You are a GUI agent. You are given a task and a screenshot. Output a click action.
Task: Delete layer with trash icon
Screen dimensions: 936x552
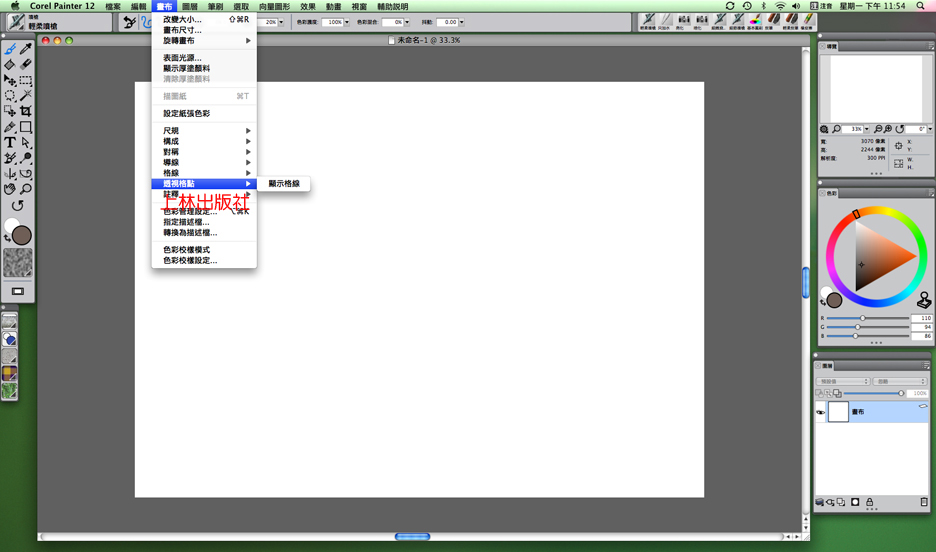(923, 502)
